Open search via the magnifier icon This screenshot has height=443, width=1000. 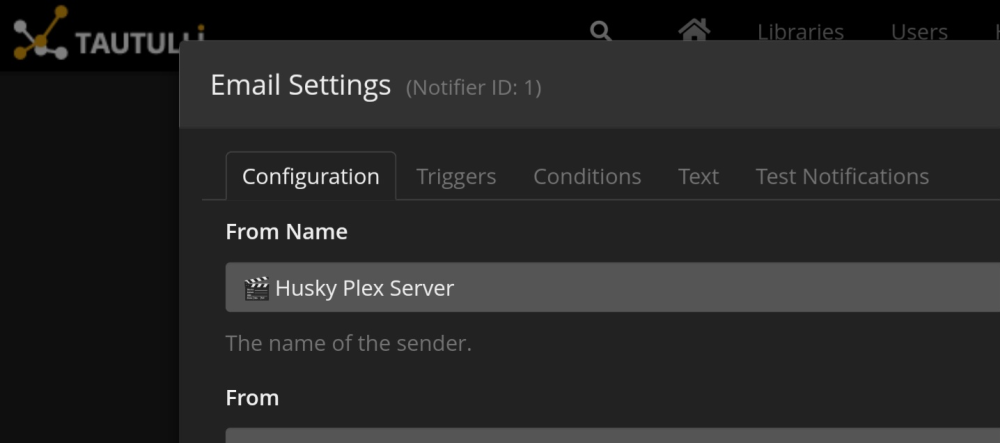pos(600,31)
